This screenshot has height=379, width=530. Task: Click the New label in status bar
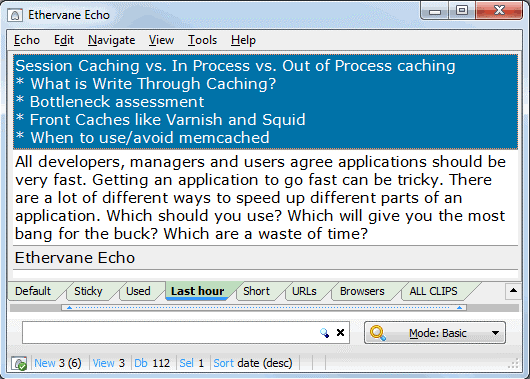[45, 363]
